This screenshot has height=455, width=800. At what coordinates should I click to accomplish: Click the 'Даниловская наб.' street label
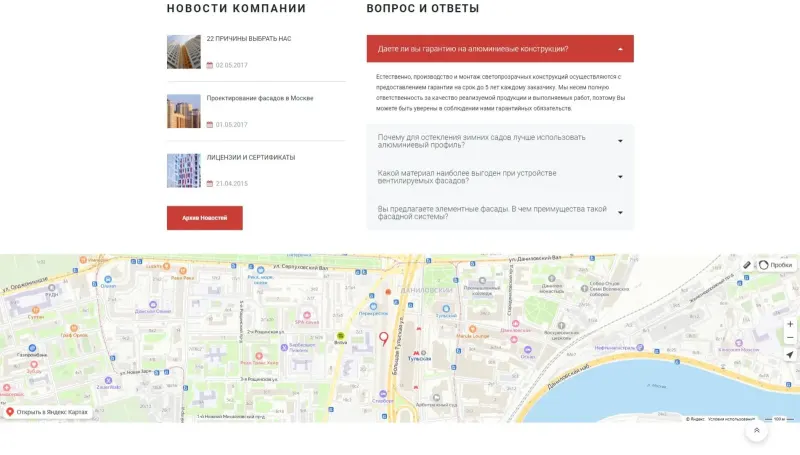click(568, 377)
